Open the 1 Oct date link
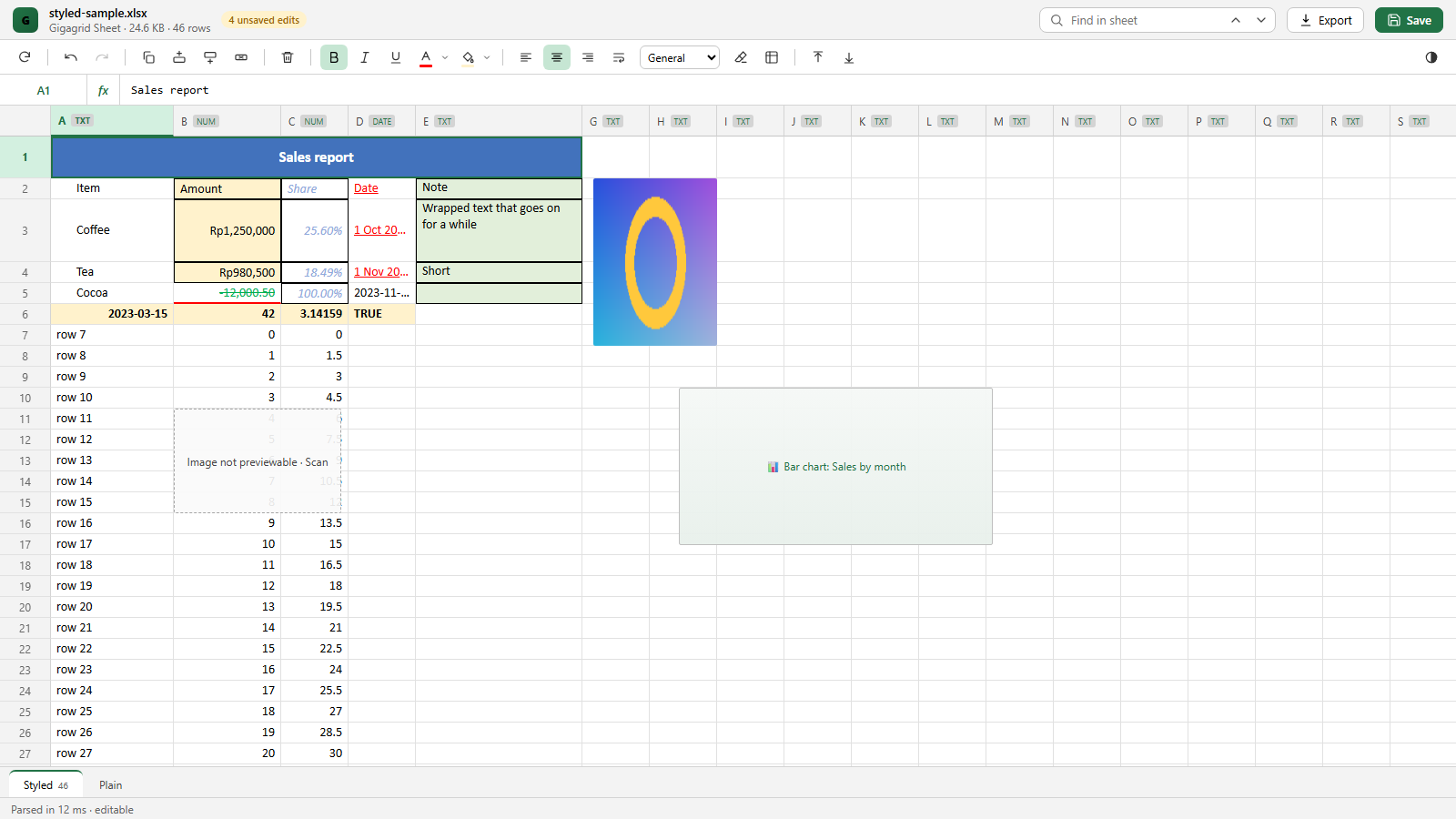Screen dimensions: 1456x819 point(380,230)
